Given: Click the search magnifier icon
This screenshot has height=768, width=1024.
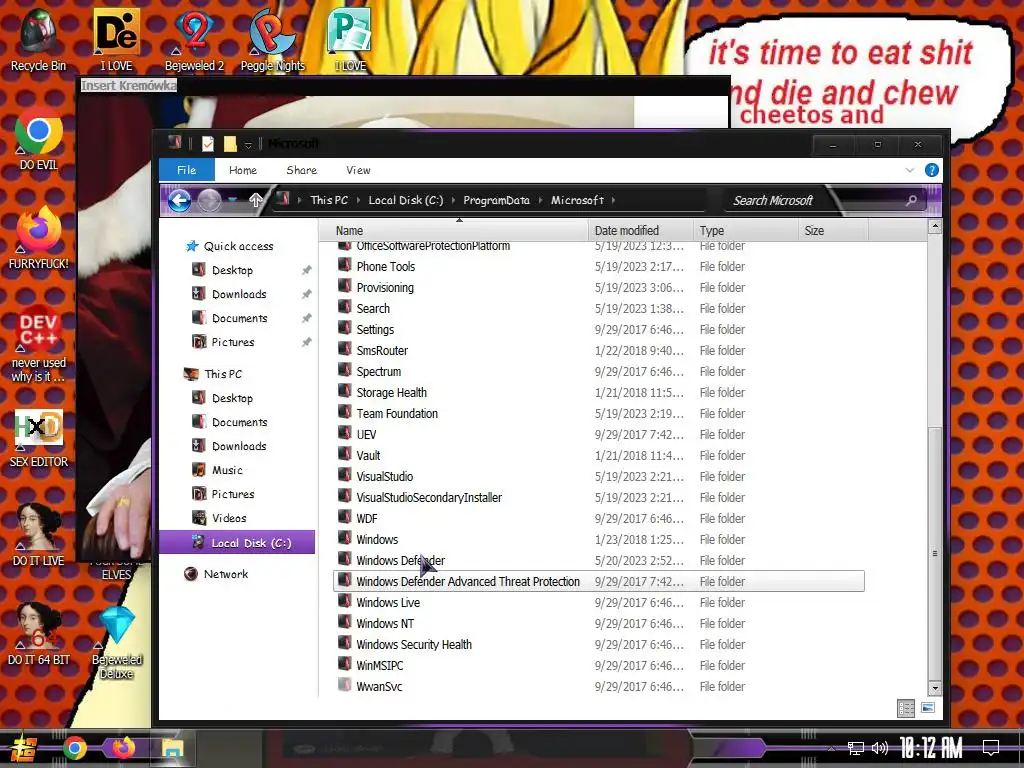Looking at the screenshot, I should point(911,200).
